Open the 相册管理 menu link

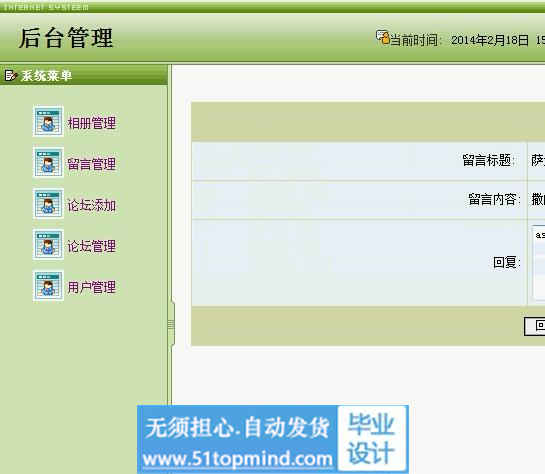pos(91,123)
